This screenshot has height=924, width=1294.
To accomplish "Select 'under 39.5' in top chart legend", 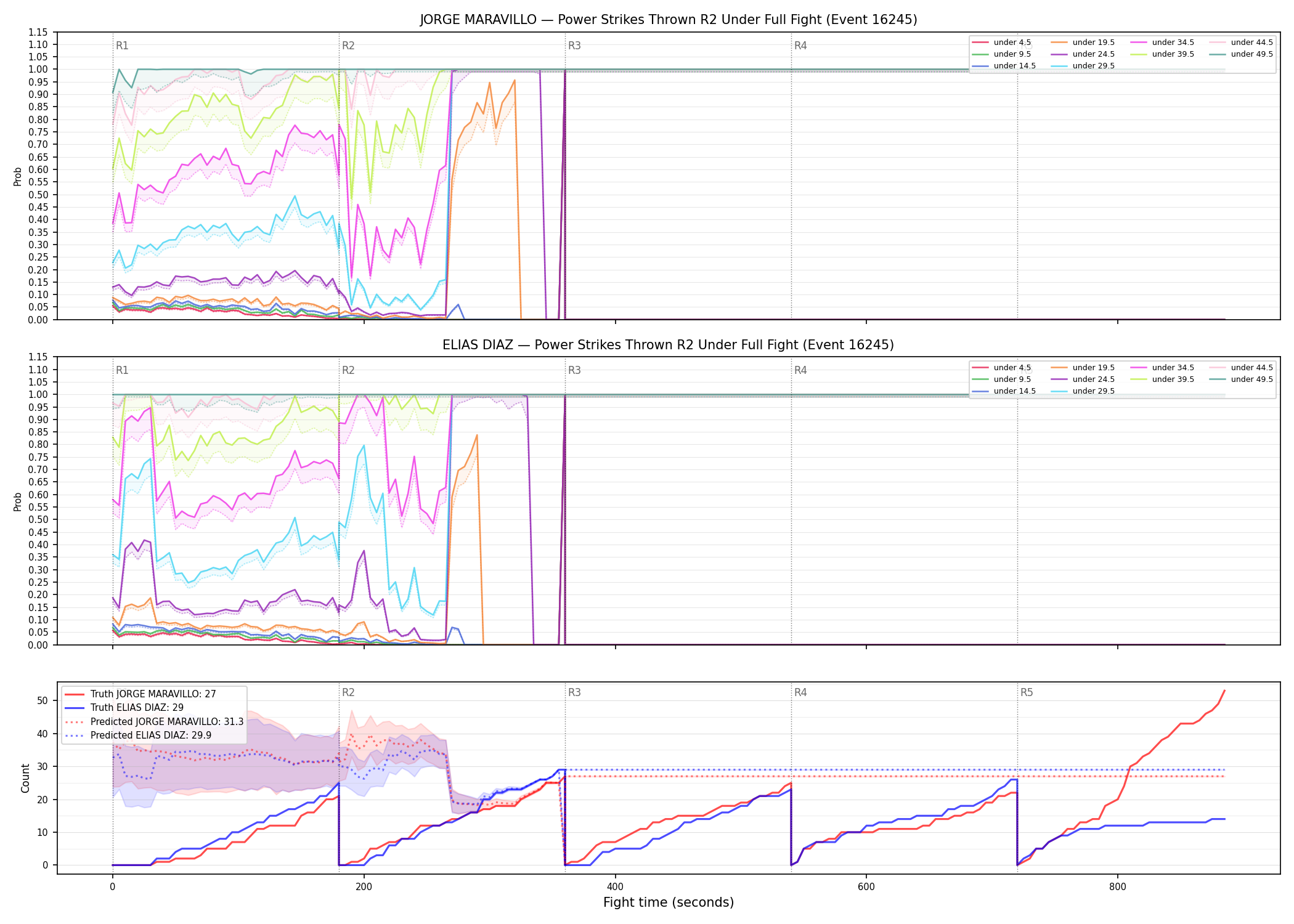I will (1173, 54).
